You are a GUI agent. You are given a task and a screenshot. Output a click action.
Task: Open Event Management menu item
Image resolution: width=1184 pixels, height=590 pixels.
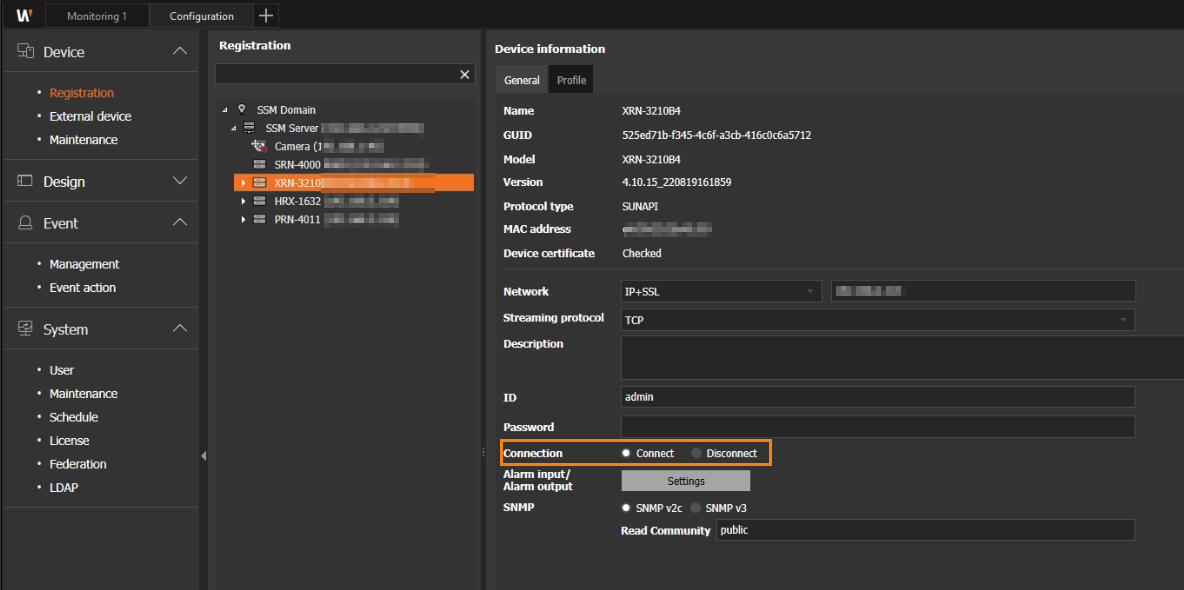click(85, 264)
